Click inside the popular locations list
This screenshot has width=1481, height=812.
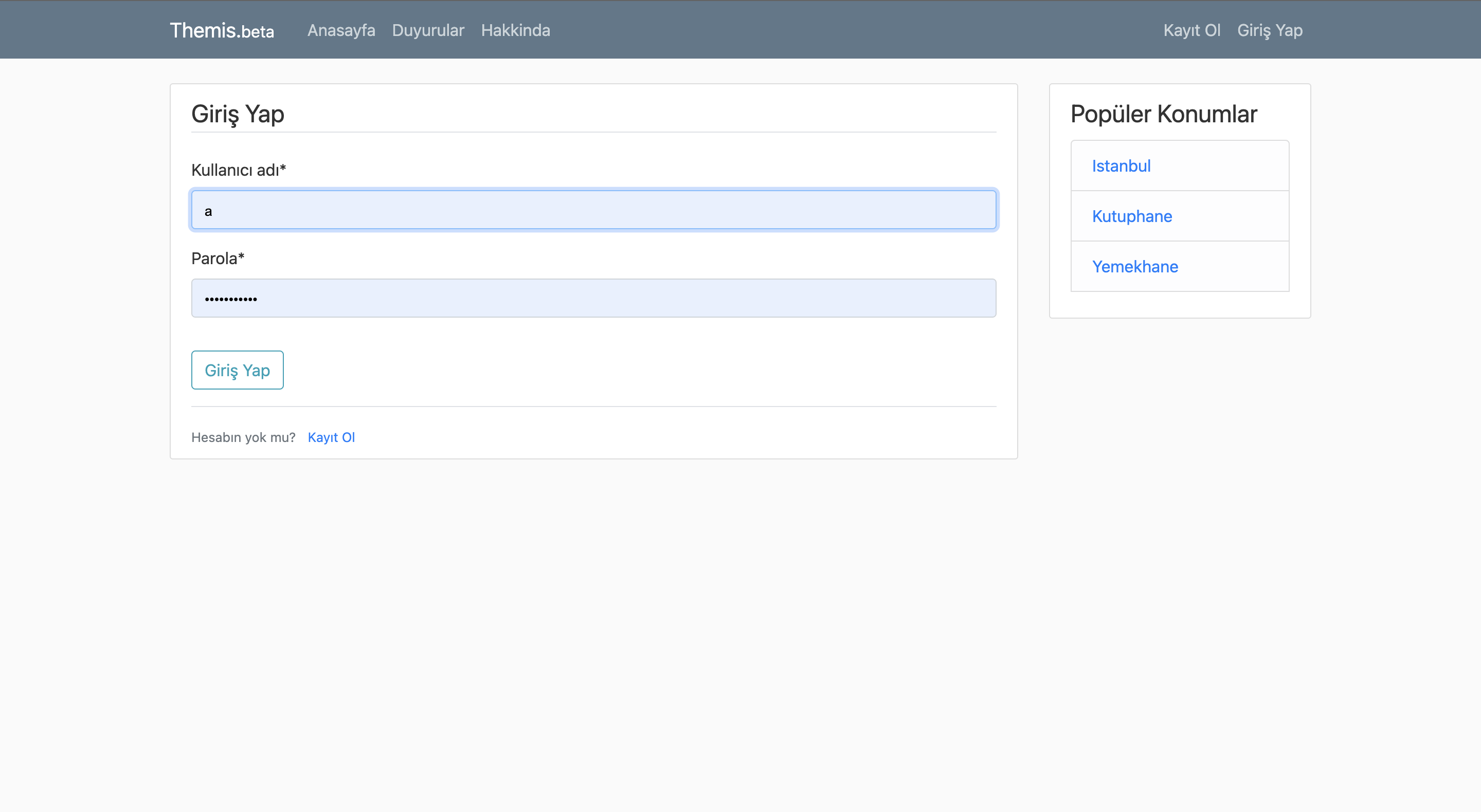(x=1180, y=216)
